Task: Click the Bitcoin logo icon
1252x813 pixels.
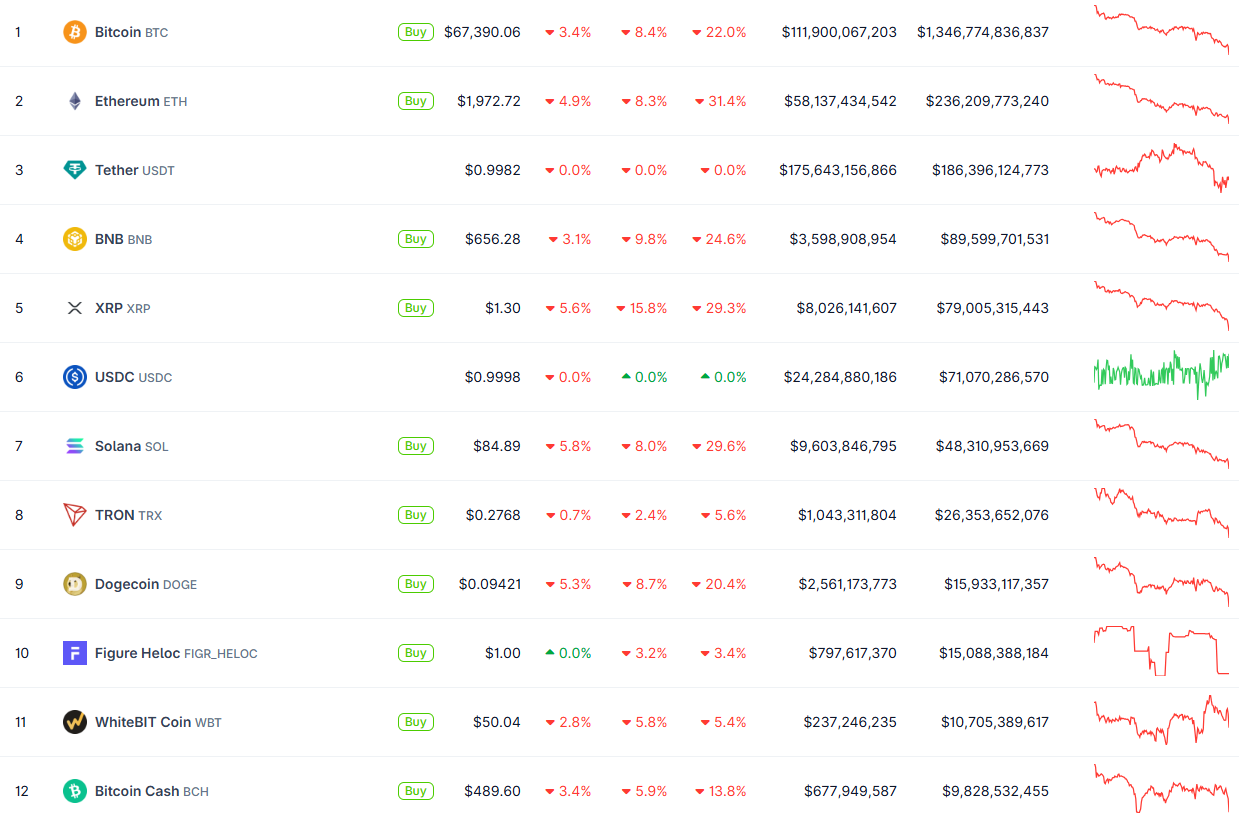Action: coord(75,31)
